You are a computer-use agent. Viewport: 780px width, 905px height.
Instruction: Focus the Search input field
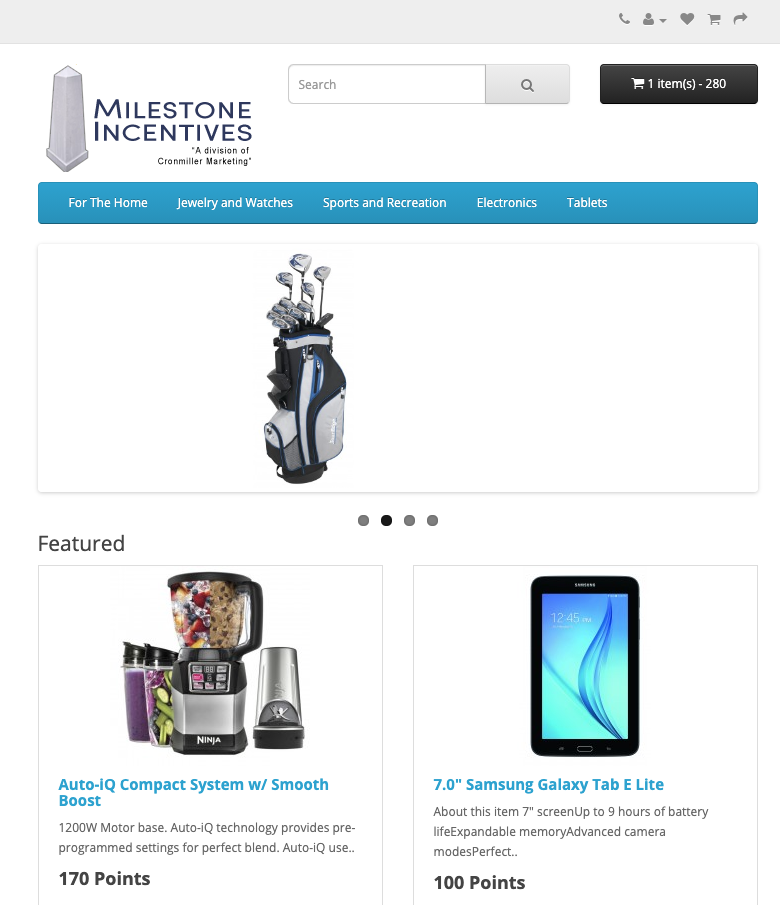(x=387, y=84)
